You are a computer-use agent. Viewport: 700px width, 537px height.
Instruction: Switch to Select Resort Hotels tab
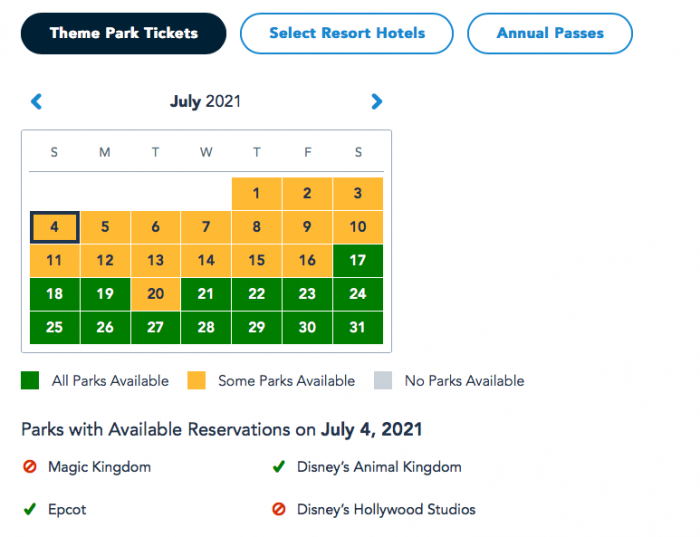point(347,33)
